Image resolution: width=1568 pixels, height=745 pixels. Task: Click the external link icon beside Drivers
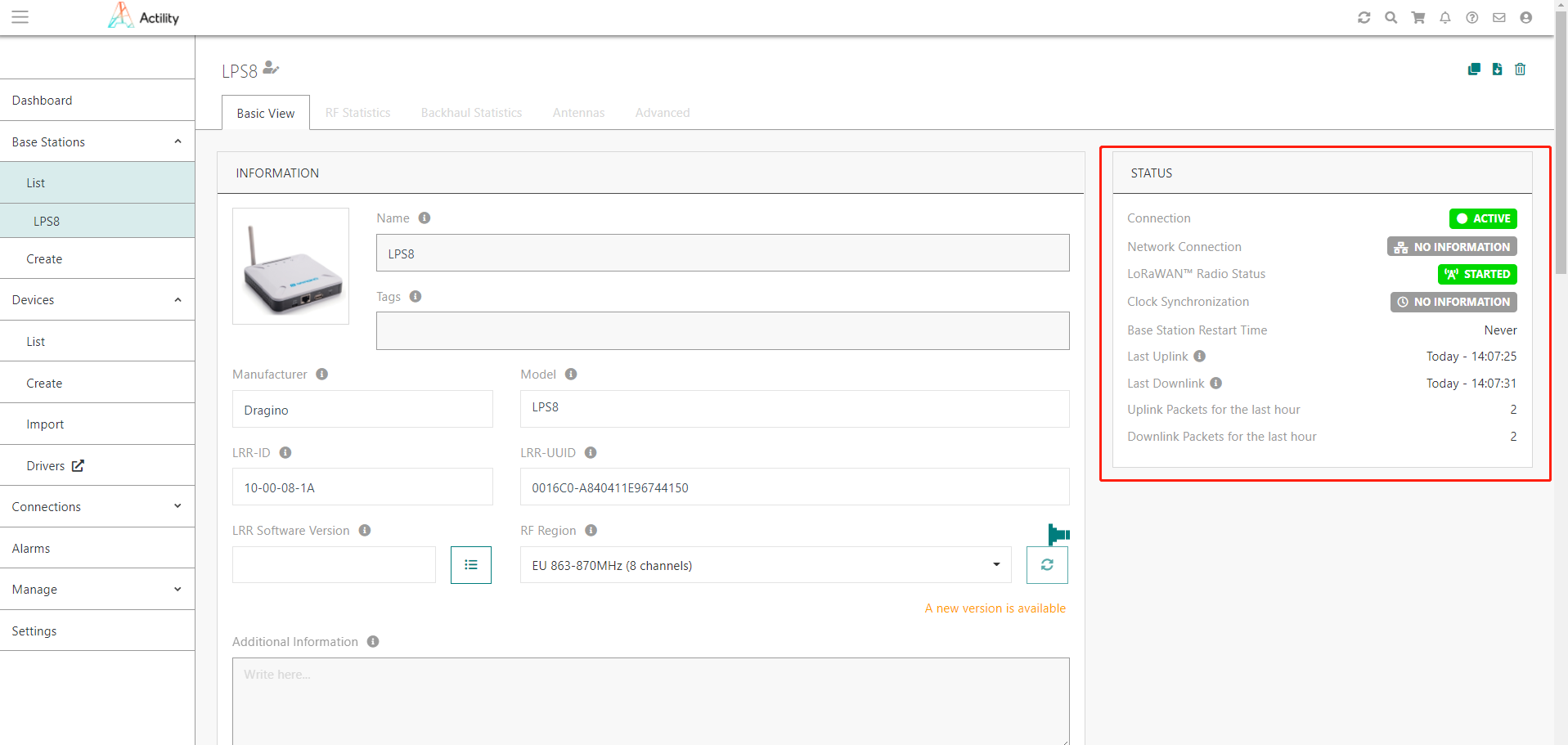coord(78,466)
